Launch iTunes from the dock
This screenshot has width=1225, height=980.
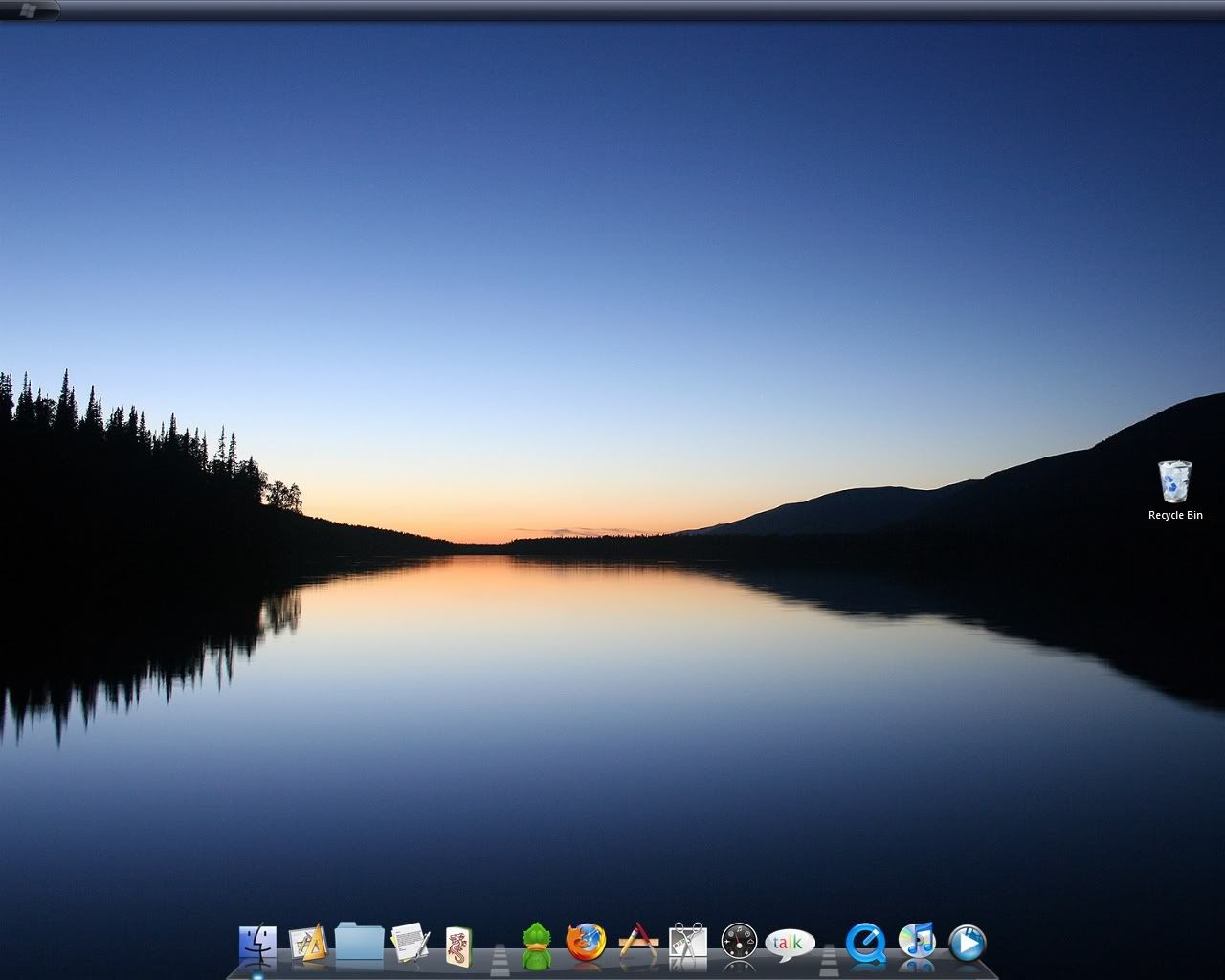coord(917,942)
